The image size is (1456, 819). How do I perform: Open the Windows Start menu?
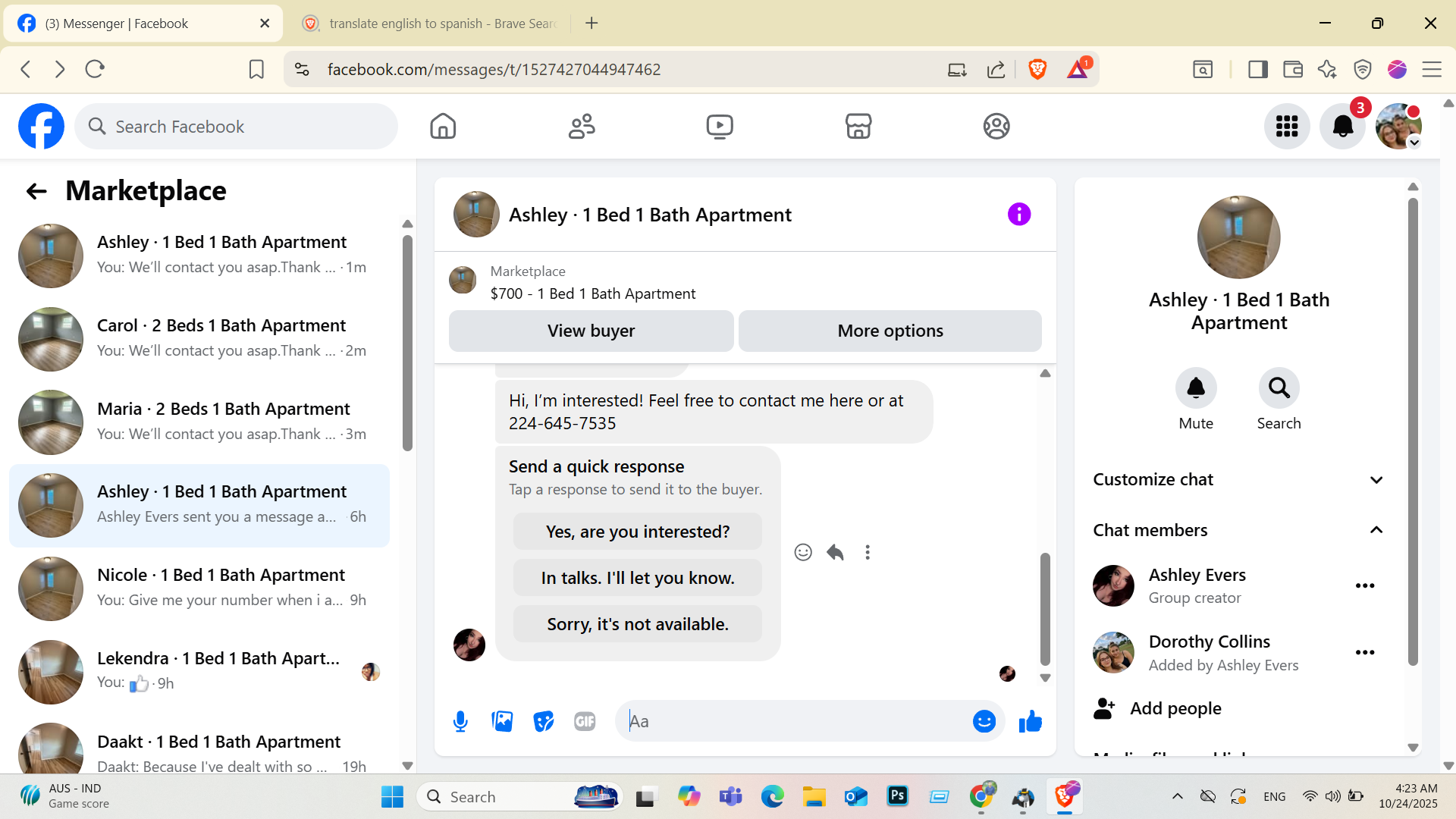392,797
